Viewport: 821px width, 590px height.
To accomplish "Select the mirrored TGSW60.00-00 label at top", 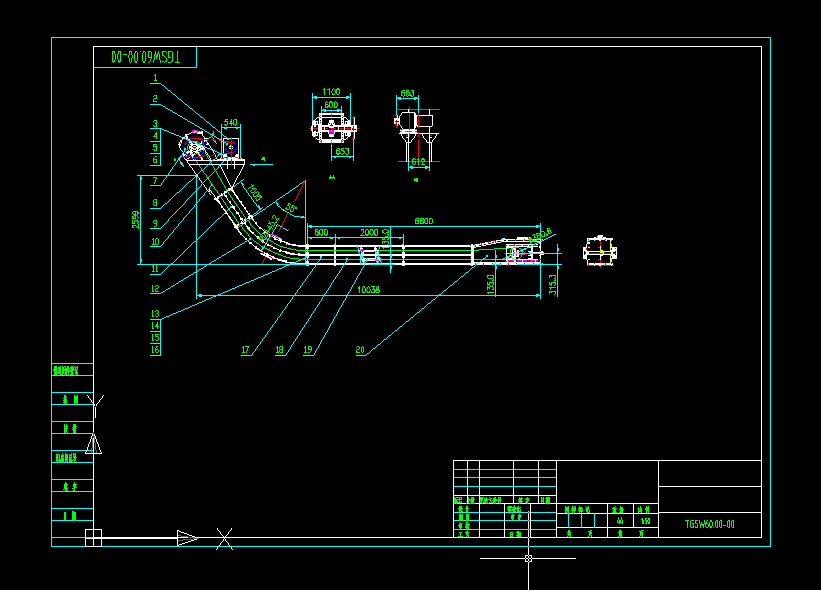I will pyautogui.click(x=146, y=57).
